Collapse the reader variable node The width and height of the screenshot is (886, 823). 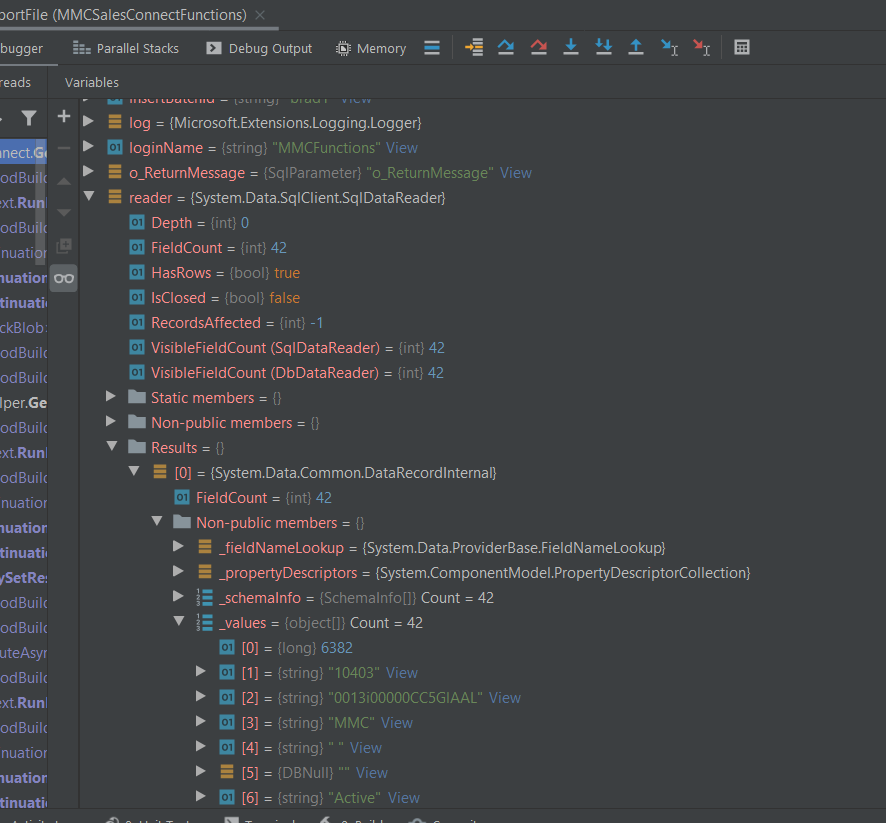pos(89,197)
